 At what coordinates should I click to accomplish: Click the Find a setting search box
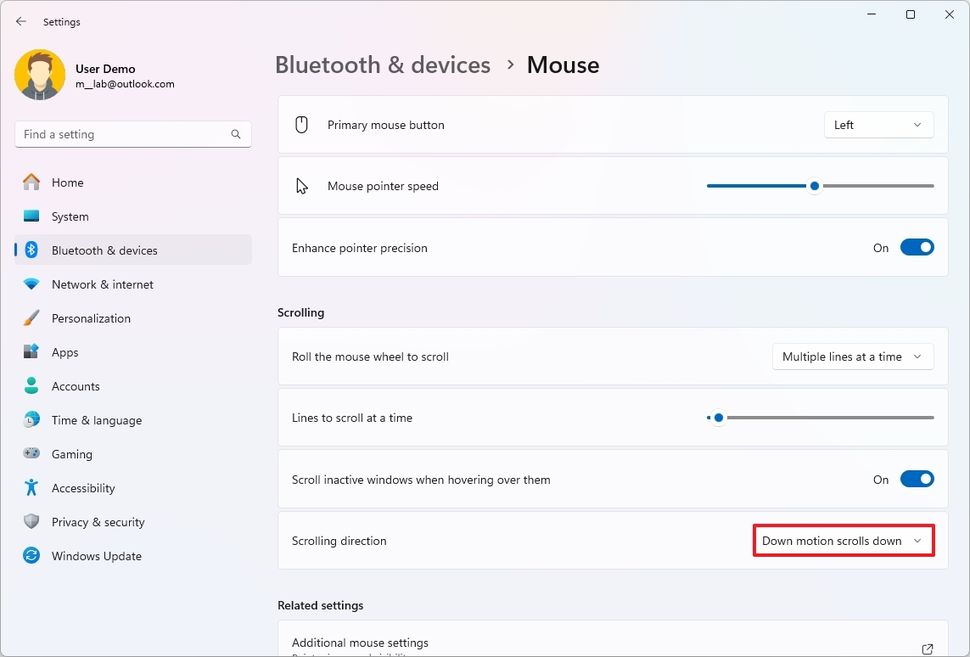(x=132, y=133)
